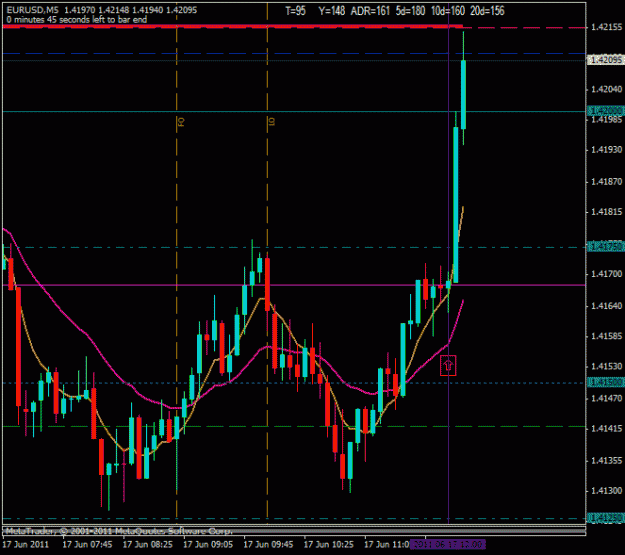625x555 pixels.
Task: Click the teal 1.41750 level price tag
Action: coord(606,247)
